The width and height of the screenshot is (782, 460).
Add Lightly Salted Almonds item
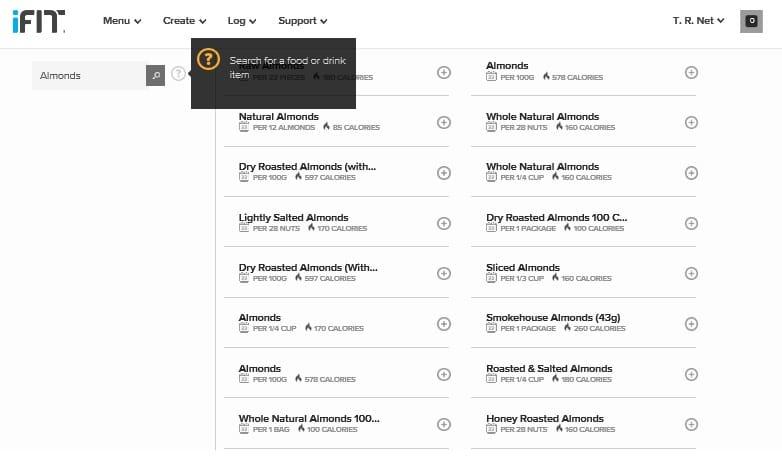(x=444, y=223)
